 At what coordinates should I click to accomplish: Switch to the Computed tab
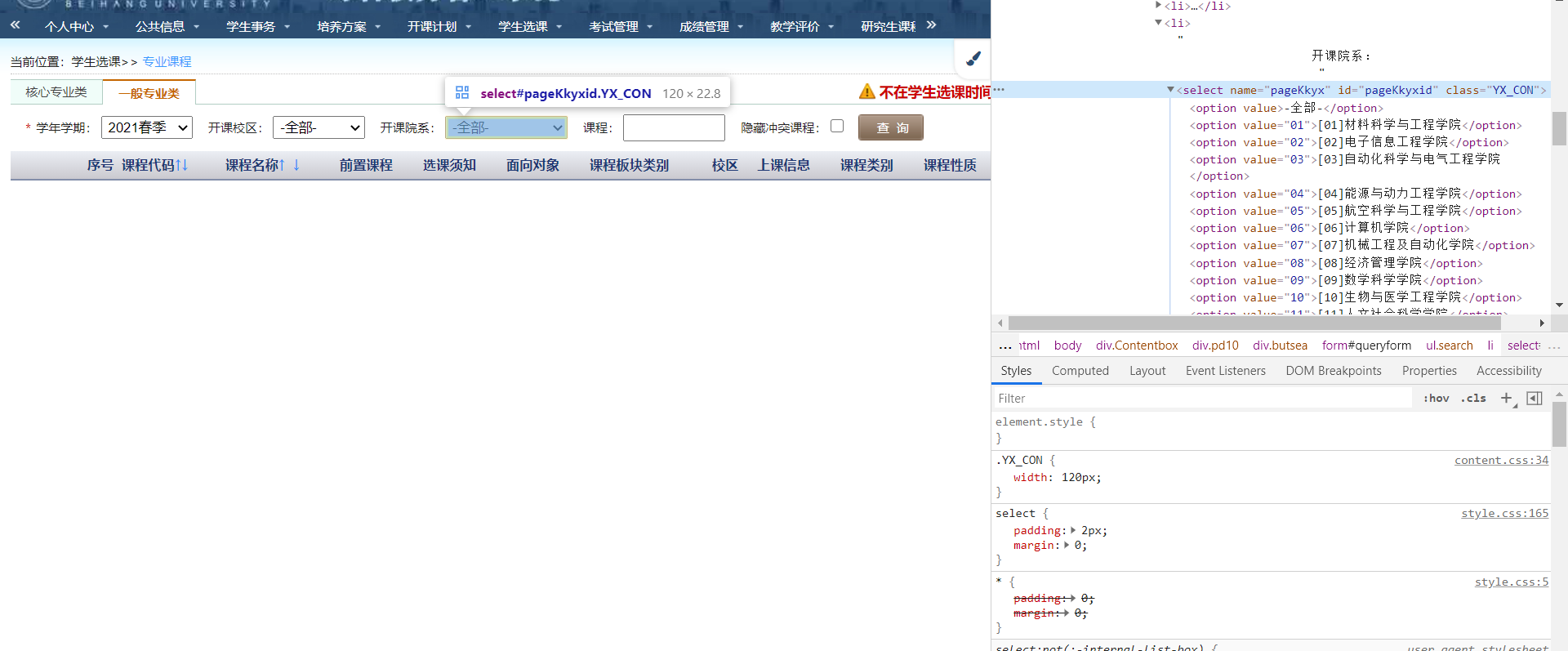pyautogui.click(x=1080, y=370)
